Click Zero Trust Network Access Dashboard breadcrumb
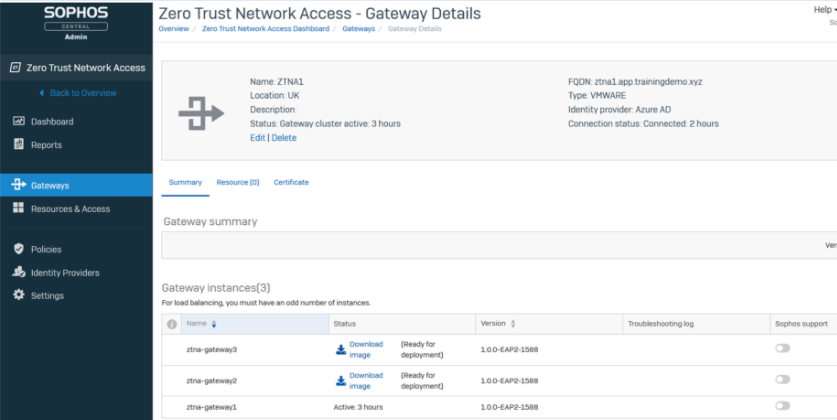This screenshot has height=420, width=837. coord(265,29)
